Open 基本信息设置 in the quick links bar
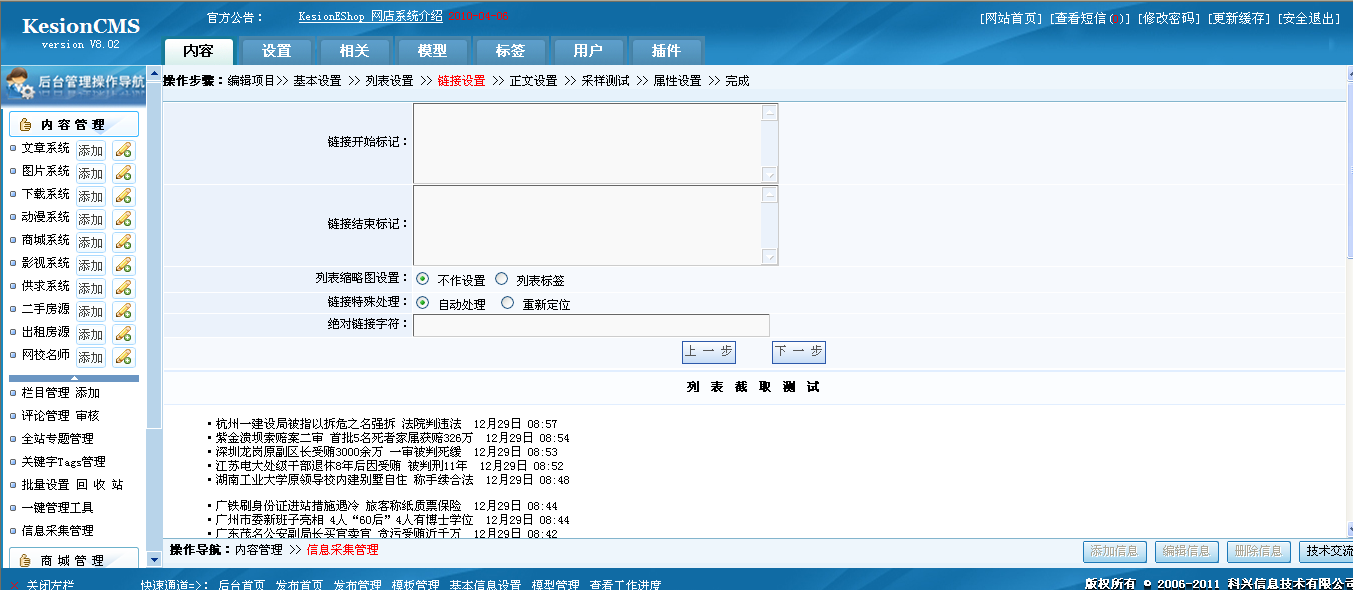The height and width of the screenshot is (590, 1353). click(485, 585)
